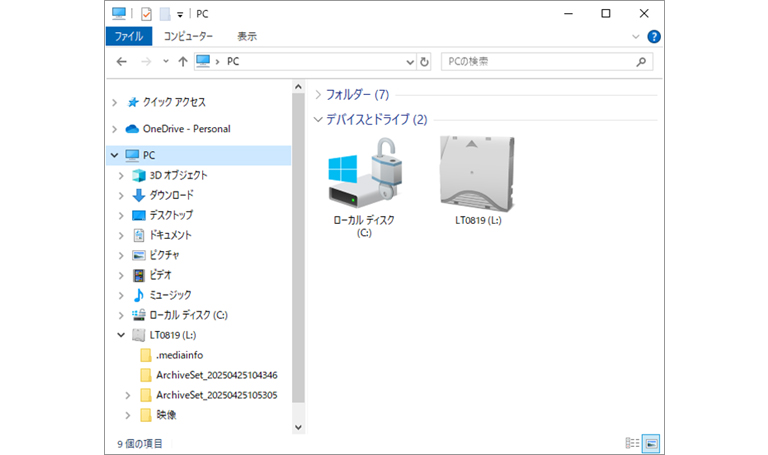Minimize the PC window
This screenshot has height=455, width=768.
coord(568,14)
